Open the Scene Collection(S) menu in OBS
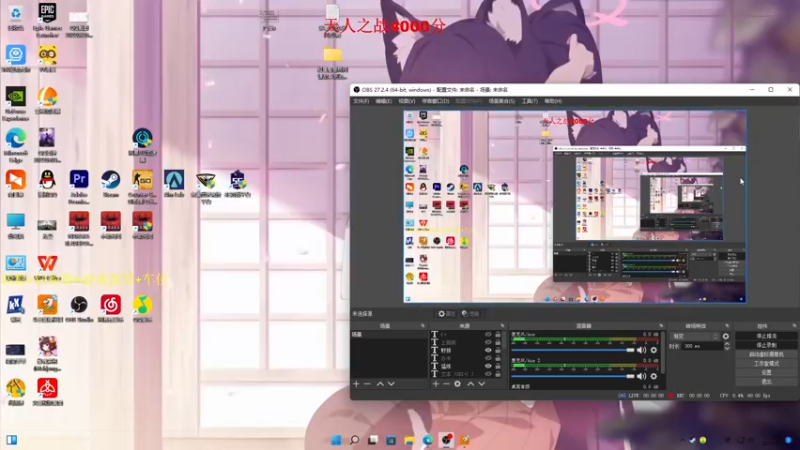This screenshot has width=800, height=450. (502, 101)
